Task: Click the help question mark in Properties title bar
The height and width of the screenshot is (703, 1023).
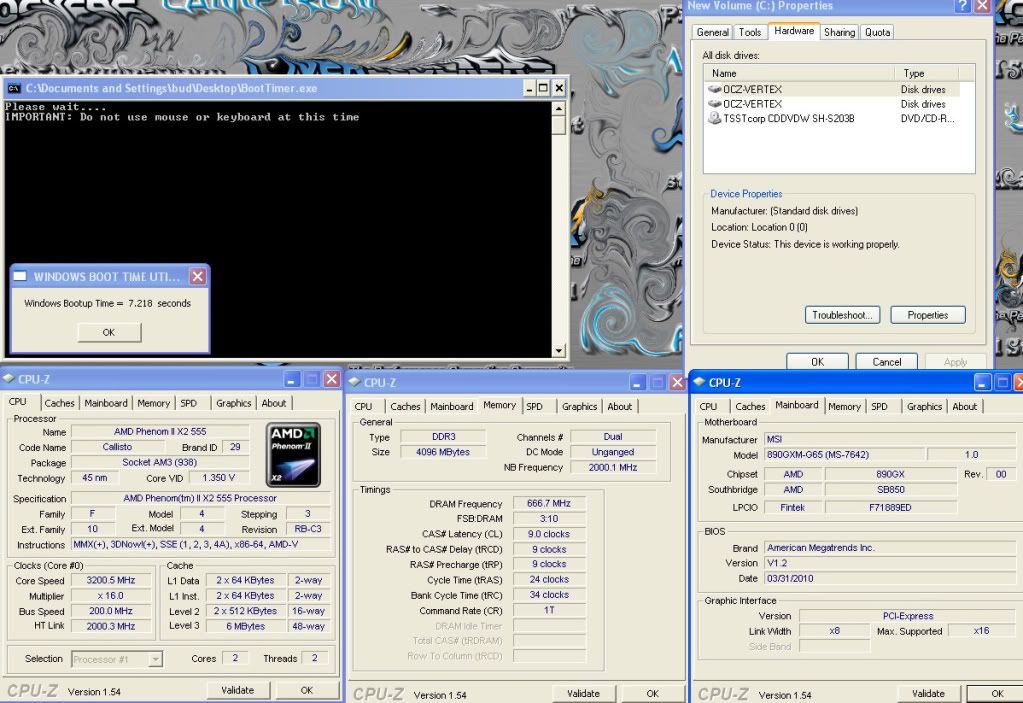Action: (962, 6)
